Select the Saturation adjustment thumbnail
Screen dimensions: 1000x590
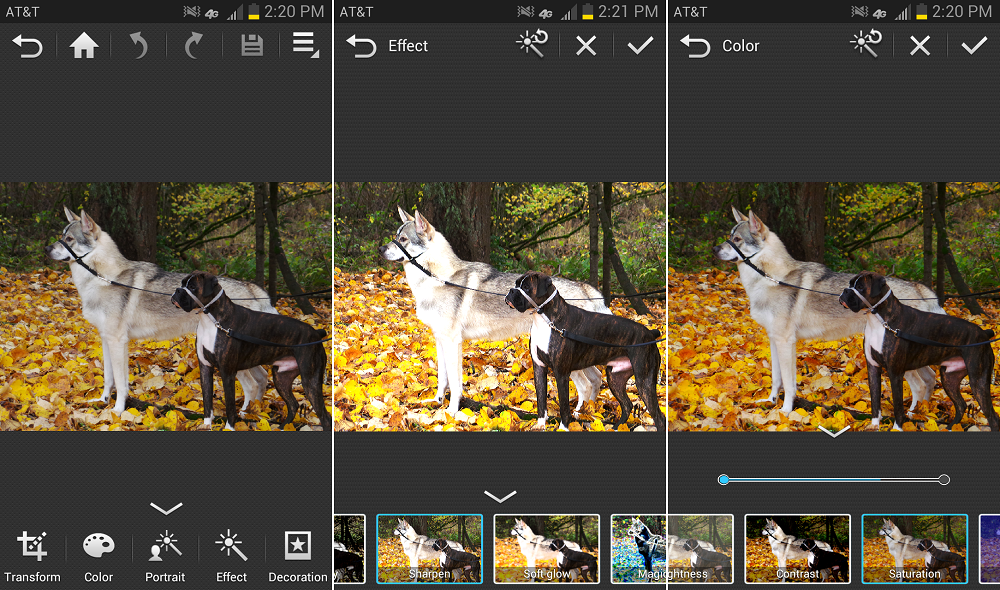pyautogui.click(x=914, y=548)
